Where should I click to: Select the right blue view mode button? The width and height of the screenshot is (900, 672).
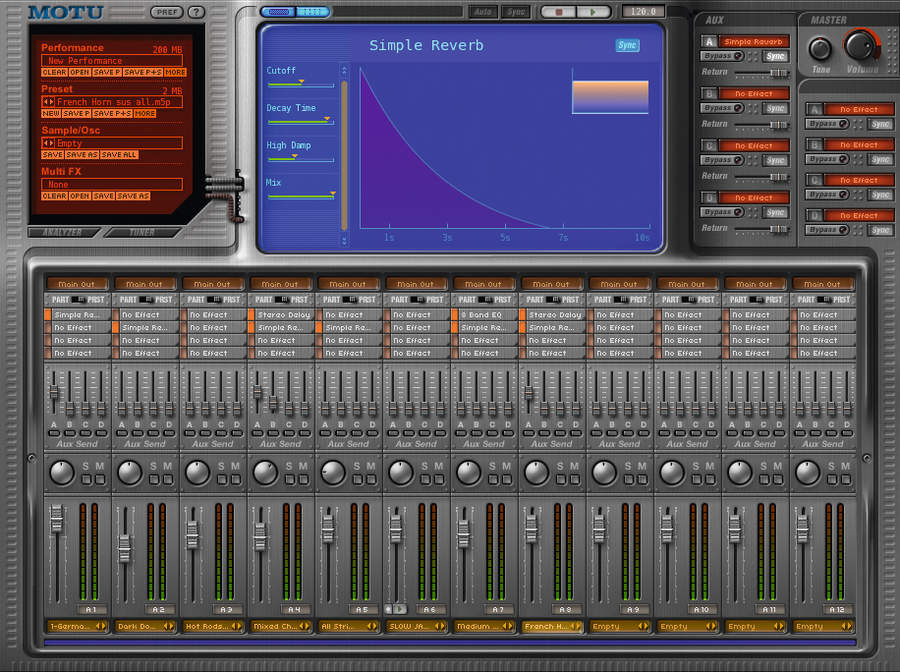[313, 12]
